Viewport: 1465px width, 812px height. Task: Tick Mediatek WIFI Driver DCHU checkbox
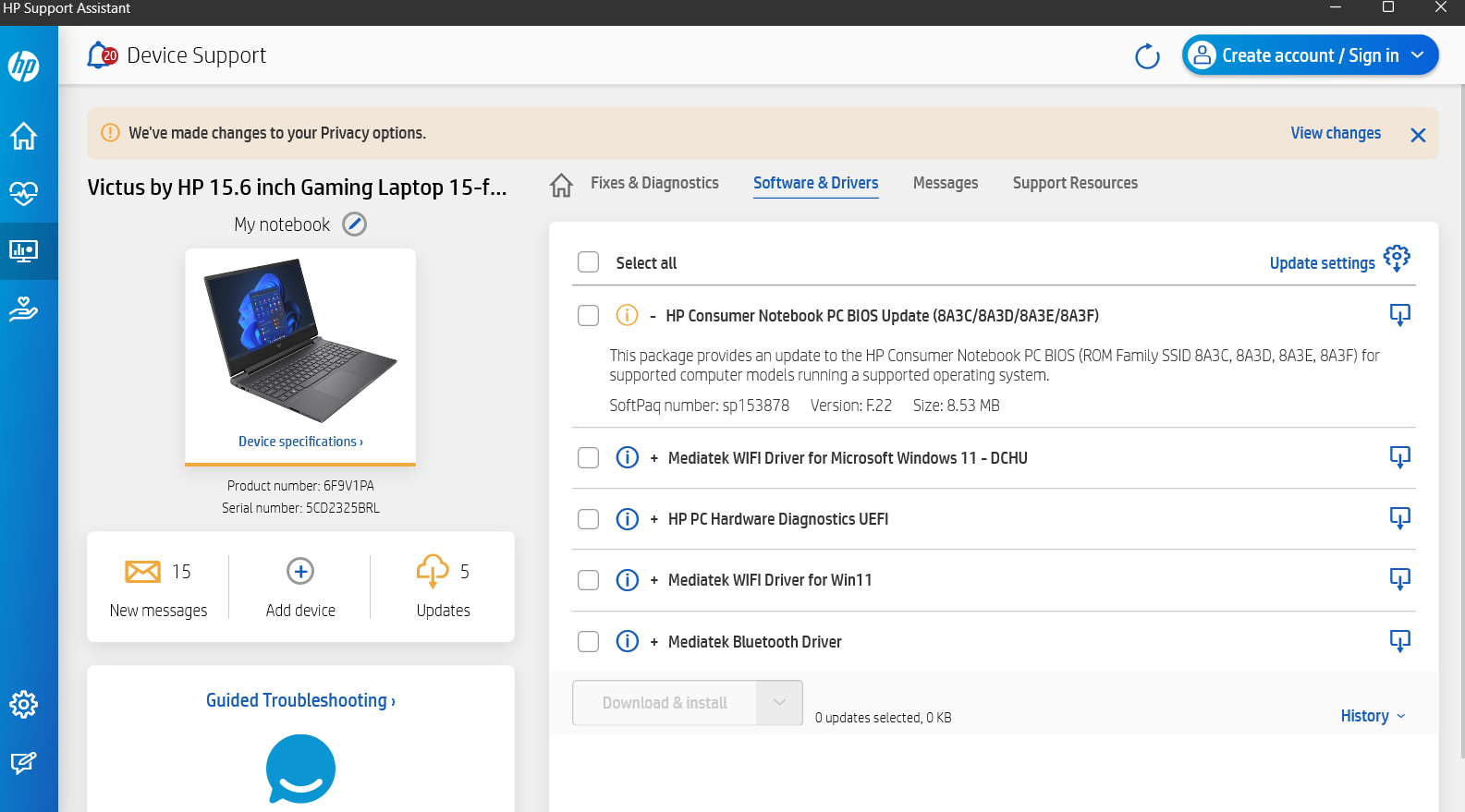click(589, 458)
